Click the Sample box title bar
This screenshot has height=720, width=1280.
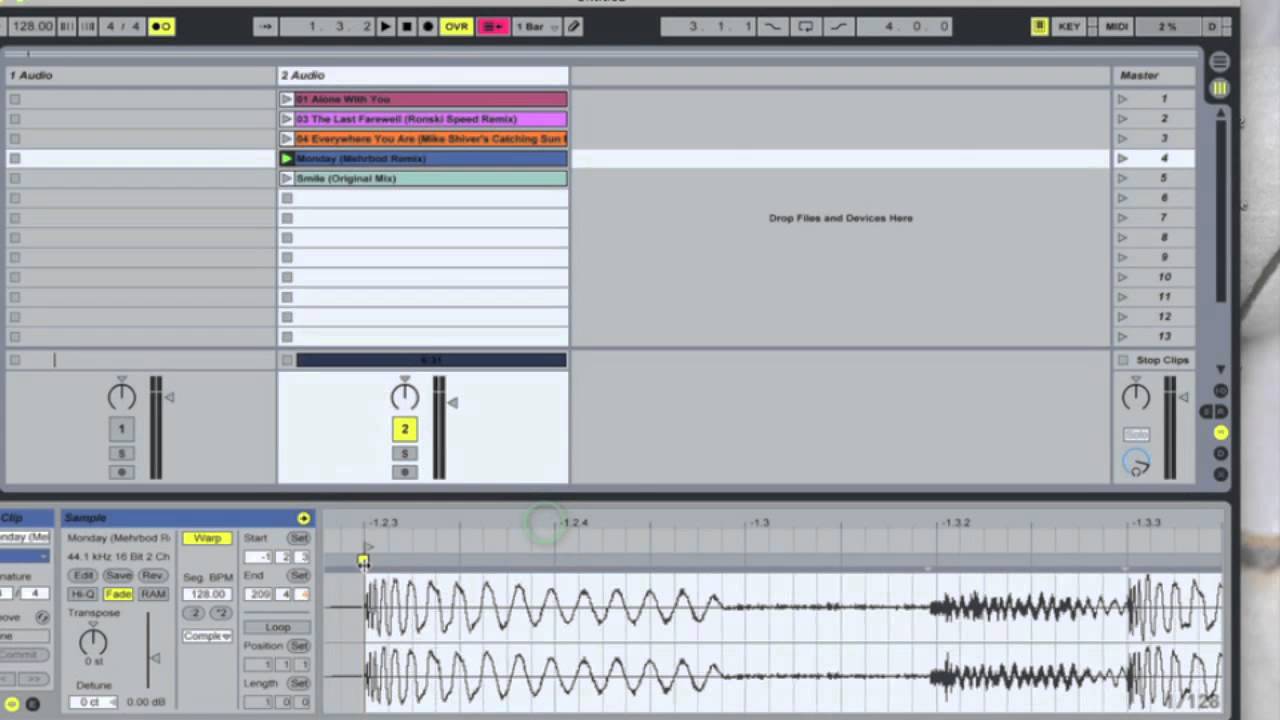pyautogui.click(x=188, y=518)
